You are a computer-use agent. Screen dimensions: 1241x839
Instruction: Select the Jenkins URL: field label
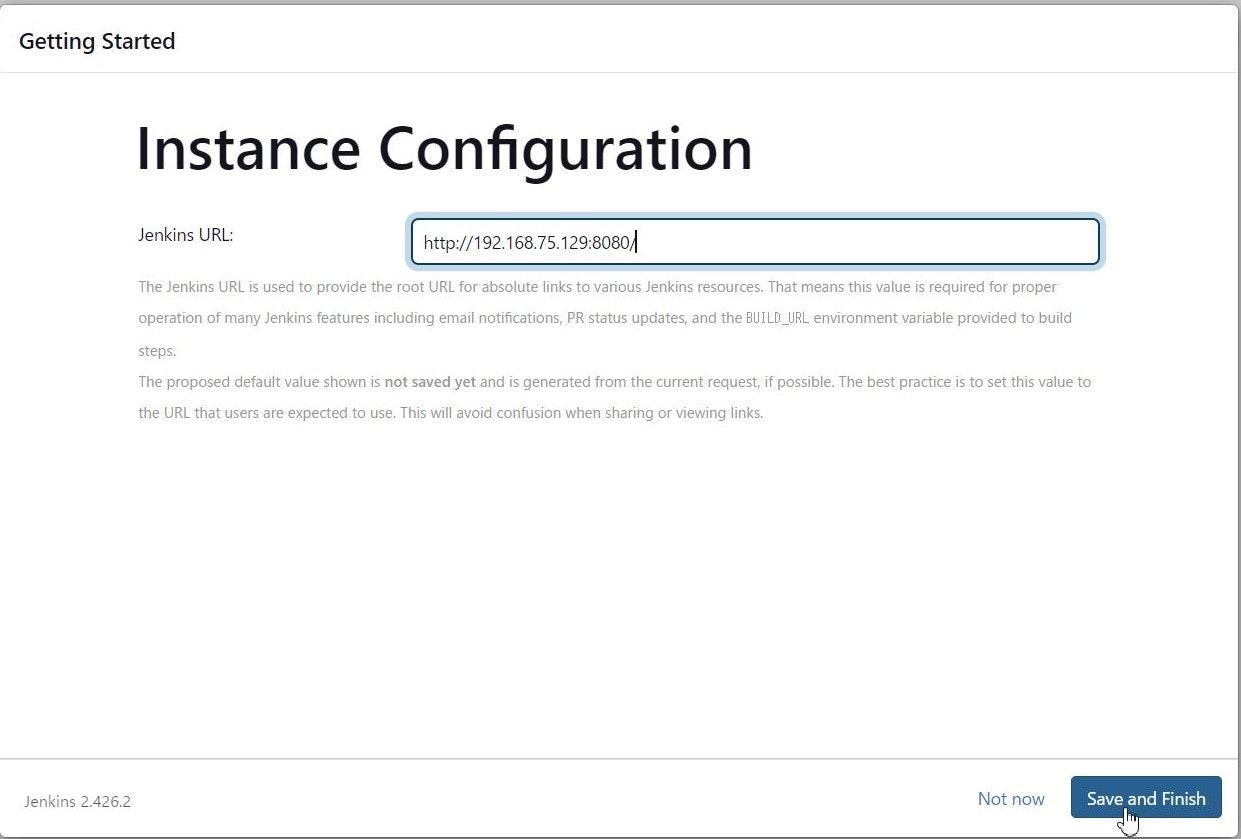pyautogui.click(x=186, y=235)
